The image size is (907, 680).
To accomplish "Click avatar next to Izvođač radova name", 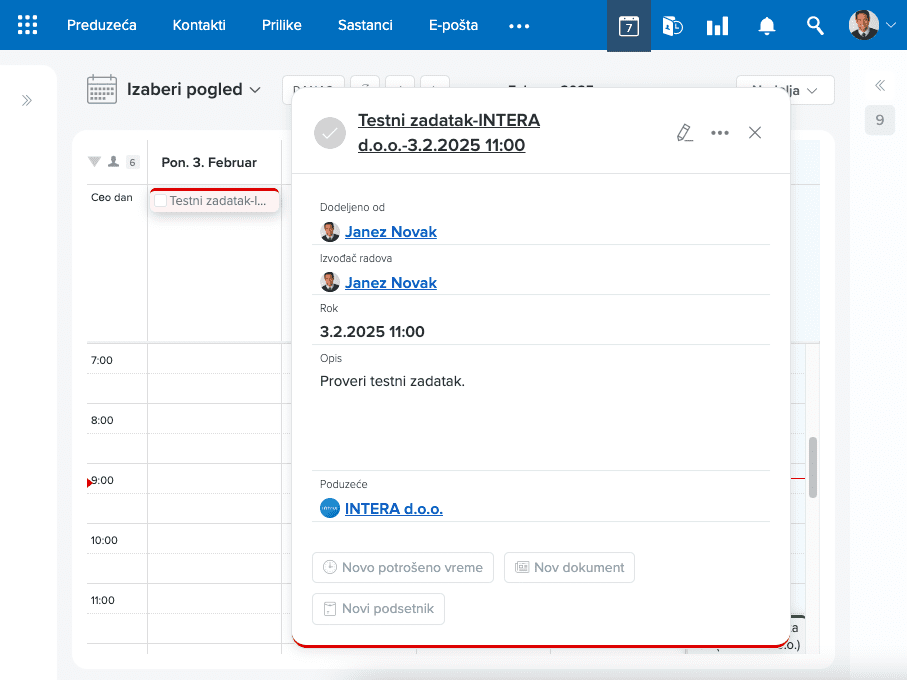I will tap(330, 282).
